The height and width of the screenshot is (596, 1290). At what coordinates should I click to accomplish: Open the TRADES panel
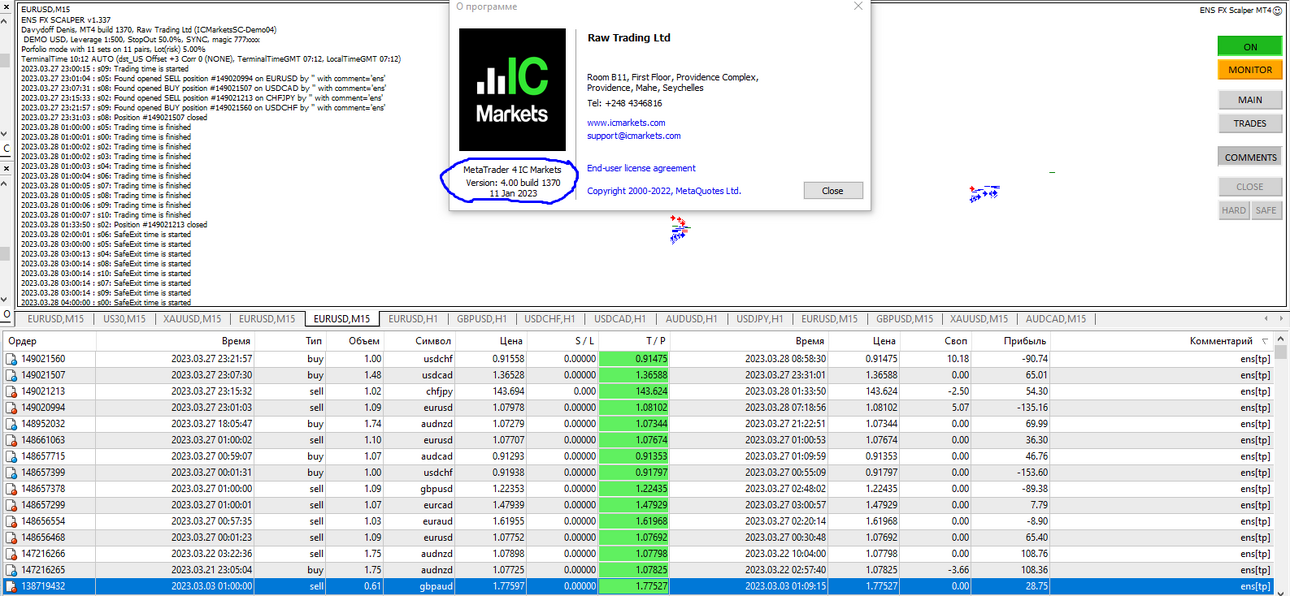click(x=1249, y=124)
